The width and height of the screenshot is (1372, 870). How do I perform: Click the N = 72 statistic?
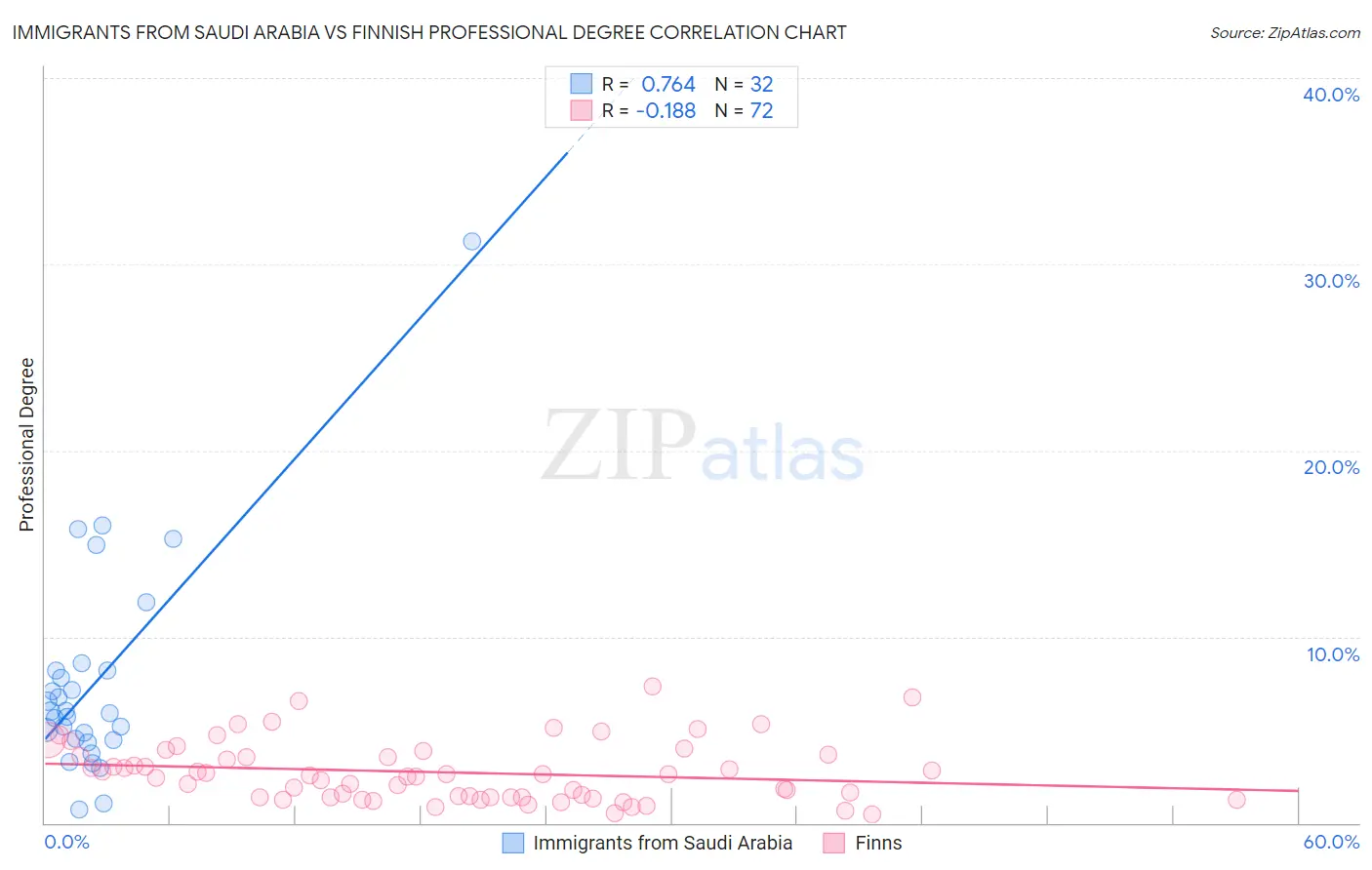(x=744, y=110)
